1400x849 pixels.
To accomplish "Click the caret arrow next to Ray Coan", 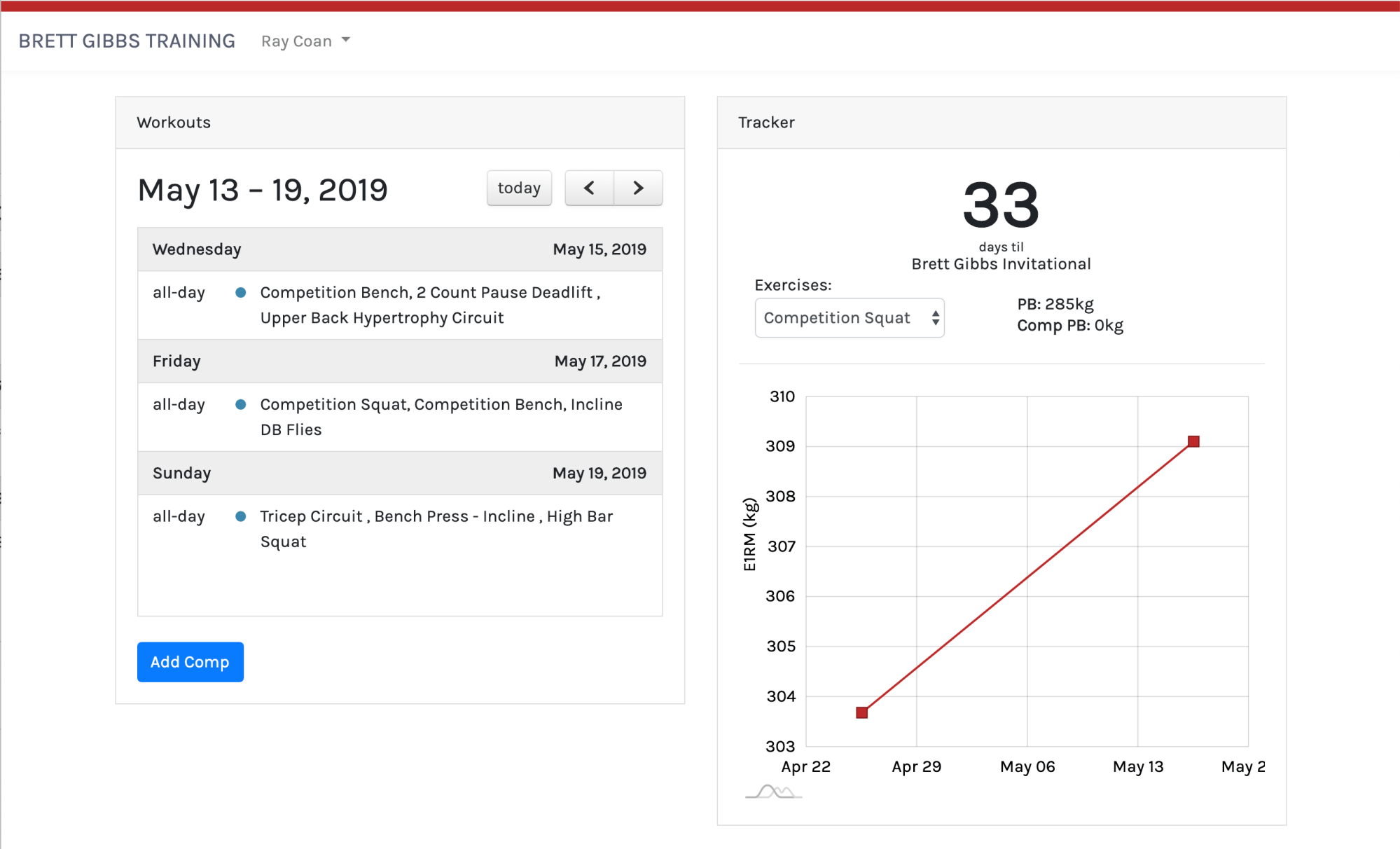I will pyautogui.click(x=346, y=41).
